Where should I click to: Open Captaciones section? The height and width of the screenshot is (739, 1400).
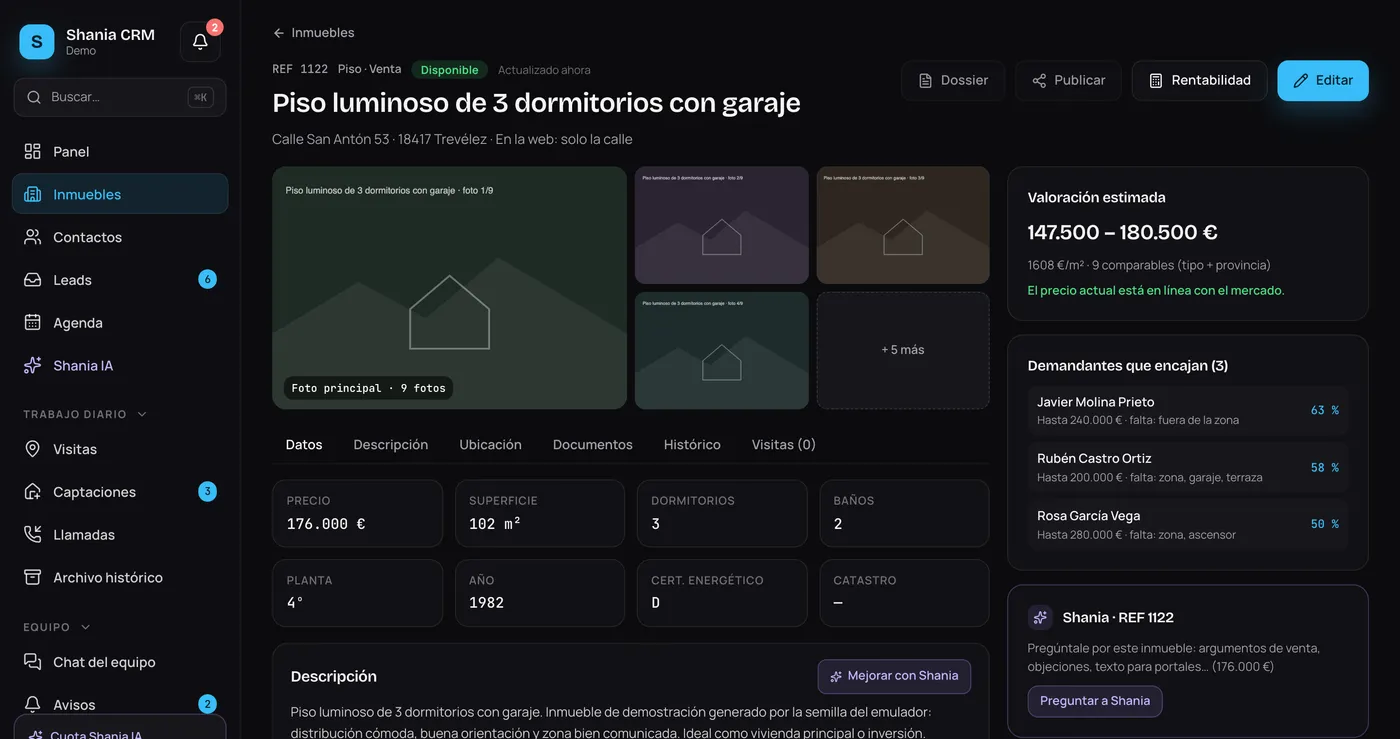pos(120,492)
